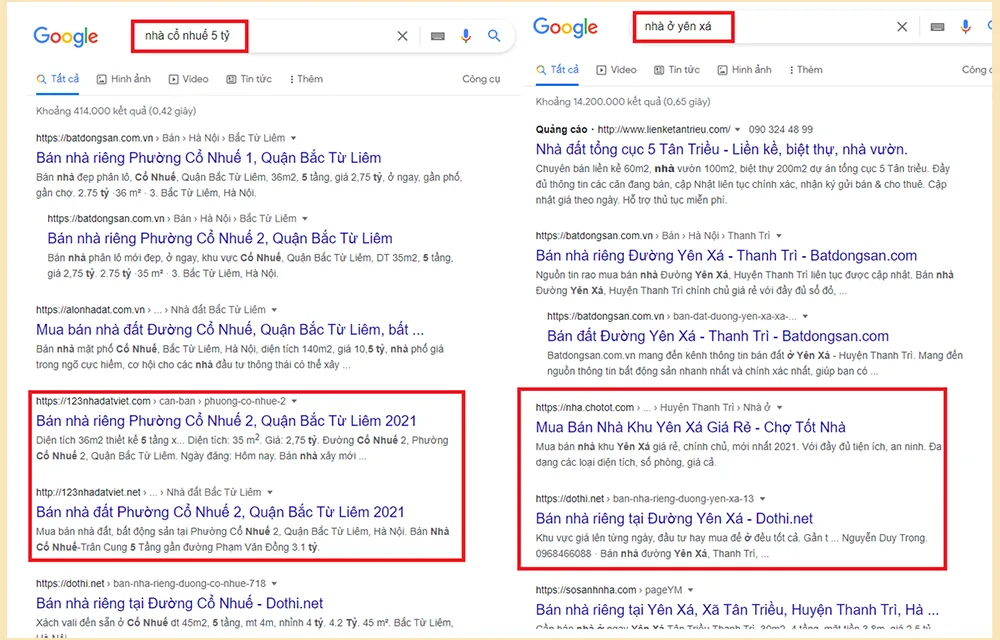Open 'Bán nhà đất Phường Cổ Nhuế 2 ... 2021' result
Screen dimensions: 1000x640
[220, 512]
